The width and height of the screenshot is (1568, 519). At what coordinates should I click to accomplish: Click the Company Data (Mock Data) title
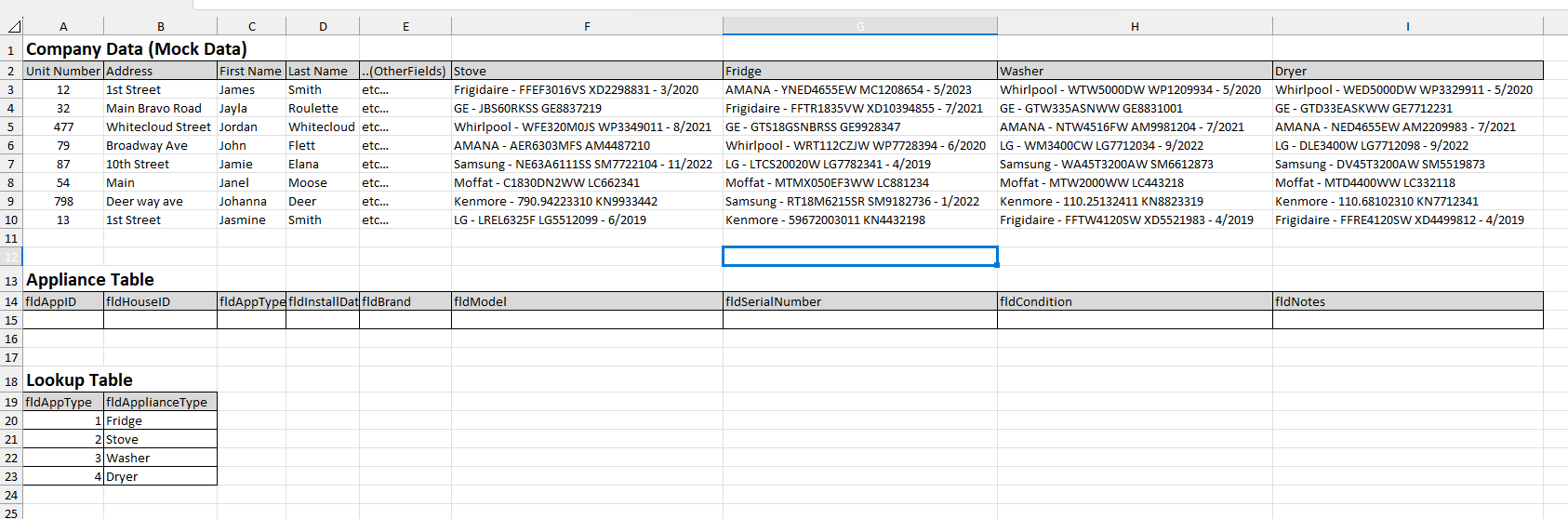(137, 49)
